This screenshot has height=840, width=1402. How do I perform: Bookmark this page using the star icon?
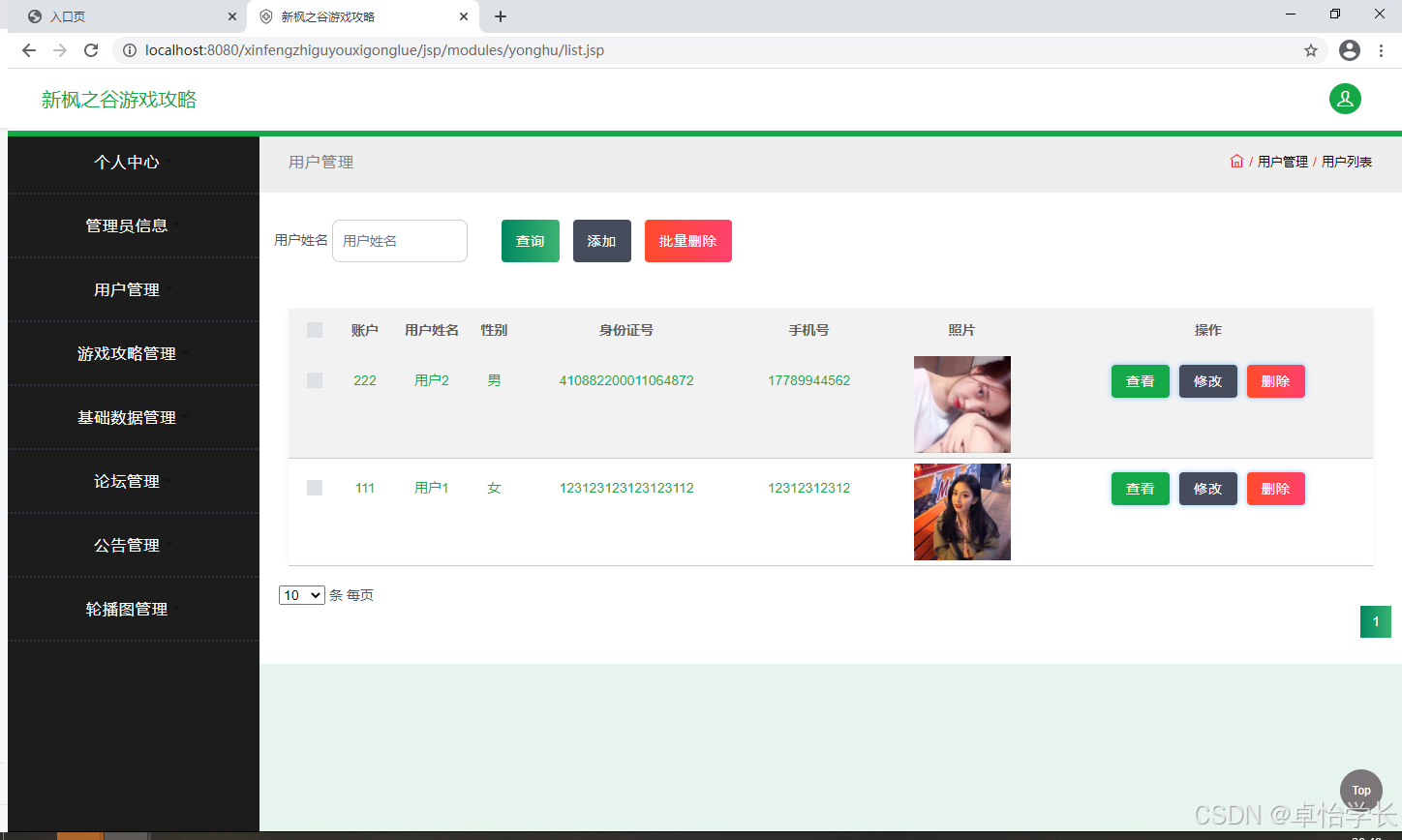point(1311,50)
